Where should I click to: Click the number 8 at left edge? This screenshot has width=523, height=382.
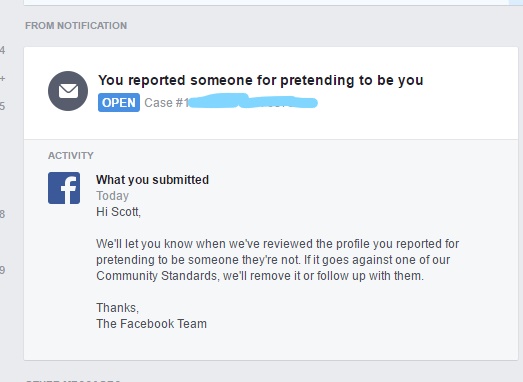pos(2,214)
